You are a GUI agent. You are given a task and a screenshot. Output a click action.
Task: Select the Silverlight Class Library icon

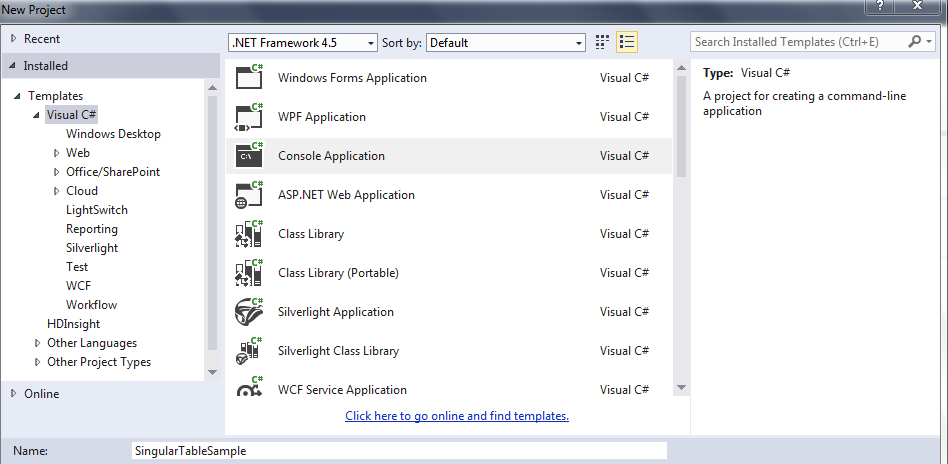click(x=248, y=352)
